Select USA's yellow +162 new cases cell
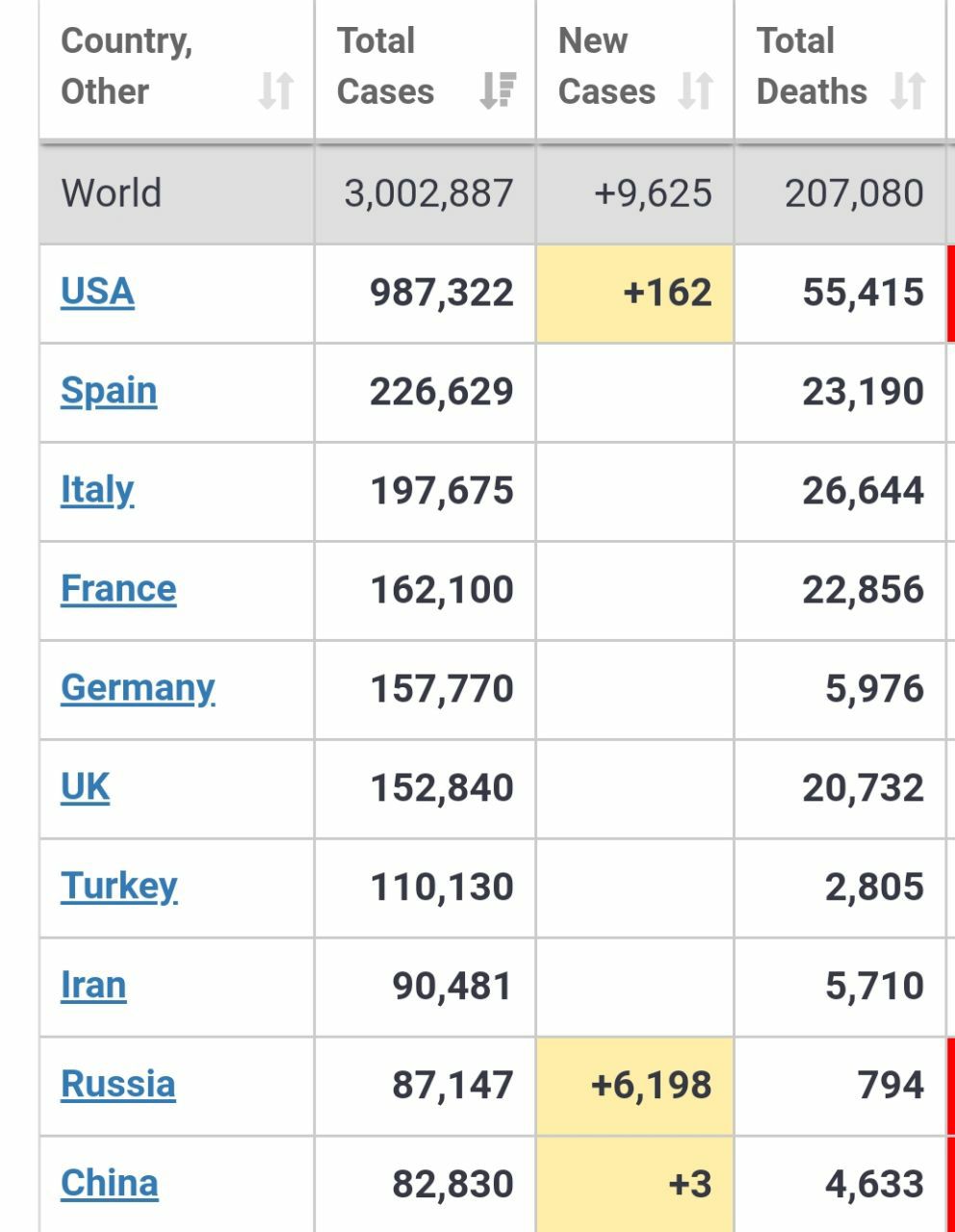Image resolution: width=955 pixels, height=1232 pixels. click(x=635, y=293)
